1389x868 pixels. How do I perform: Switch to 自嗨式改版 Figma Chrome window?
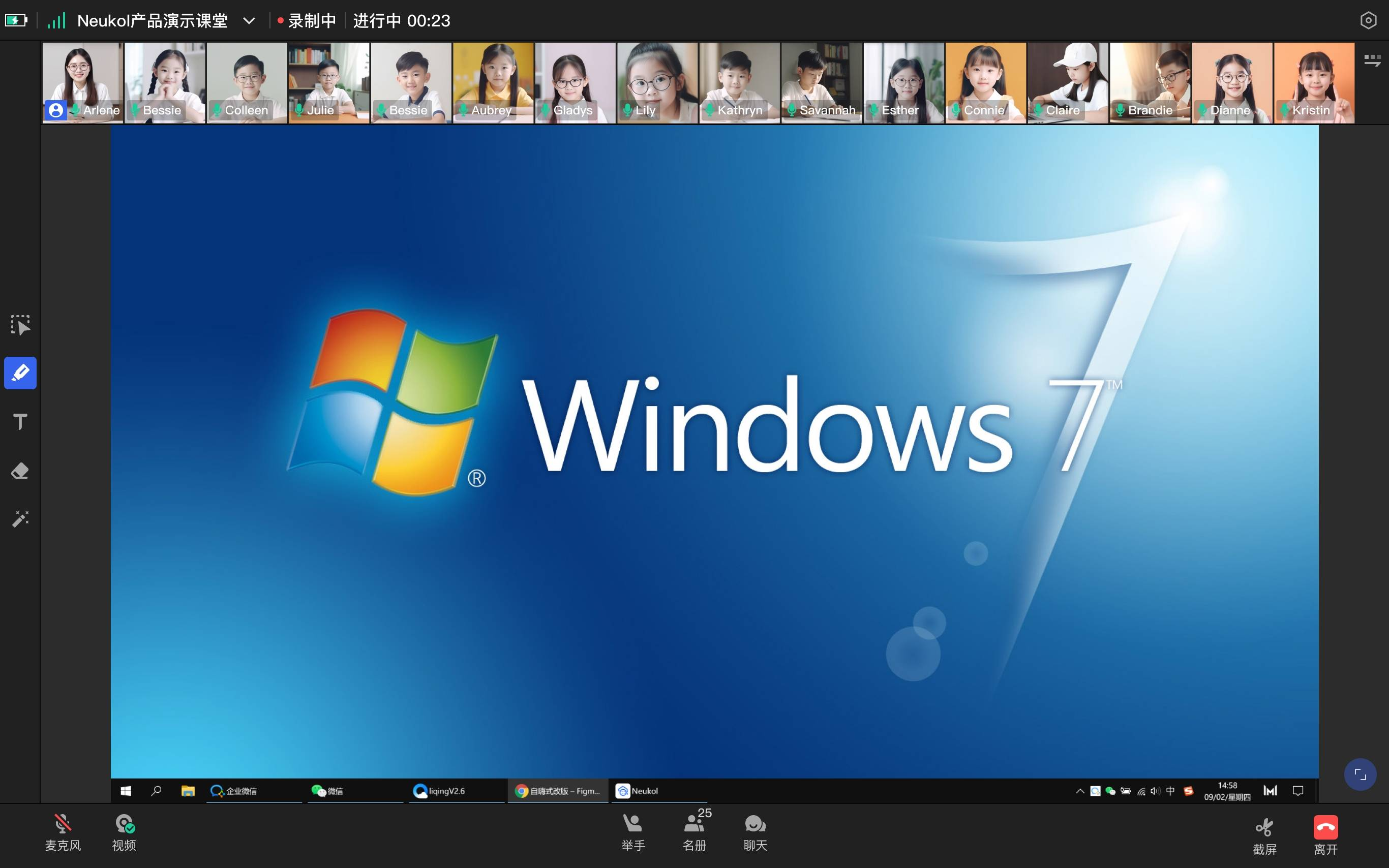[558, 791]
